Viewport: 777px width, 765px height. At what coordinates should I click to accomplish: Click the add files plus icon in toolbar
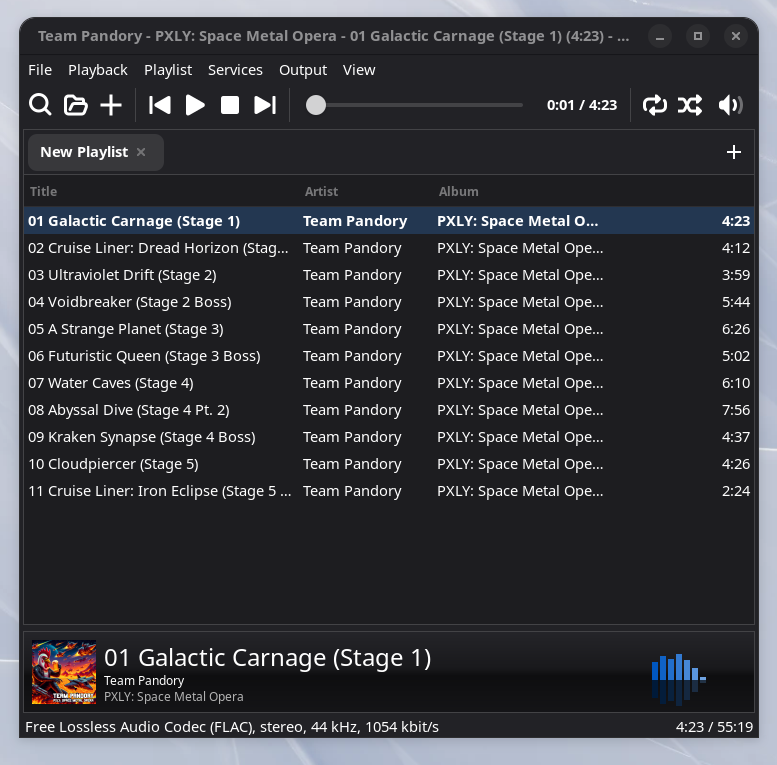111,105
